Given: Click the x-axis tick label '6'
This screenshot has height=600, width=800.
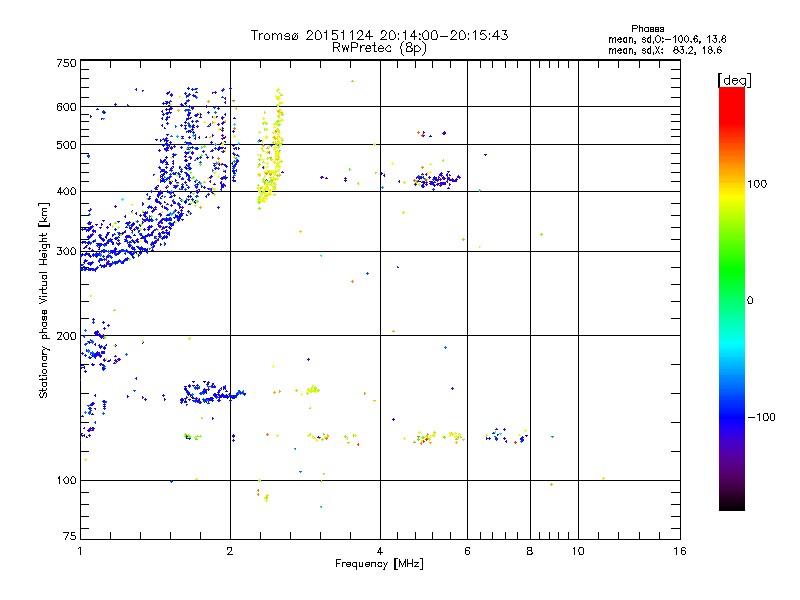Looking at the screenshot, I should pos(467,551).
